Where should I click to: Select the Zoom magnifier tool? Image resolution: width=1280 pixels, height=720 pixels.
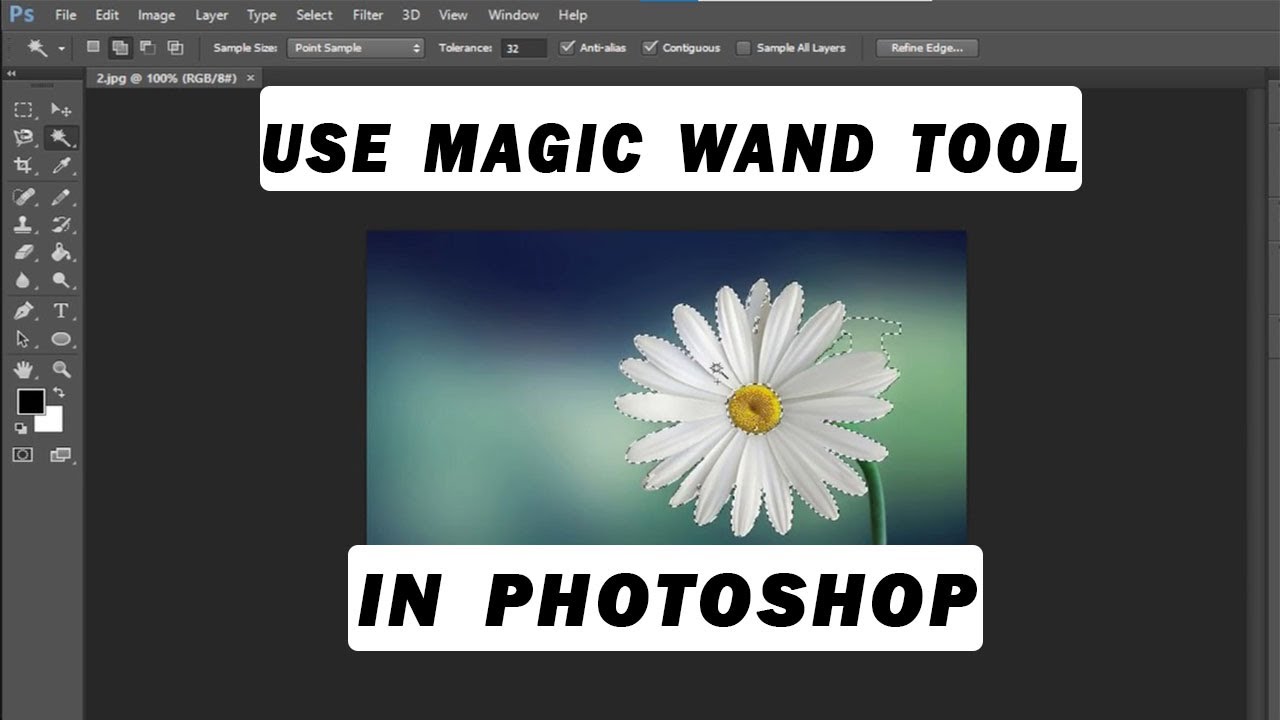[61, 369]
